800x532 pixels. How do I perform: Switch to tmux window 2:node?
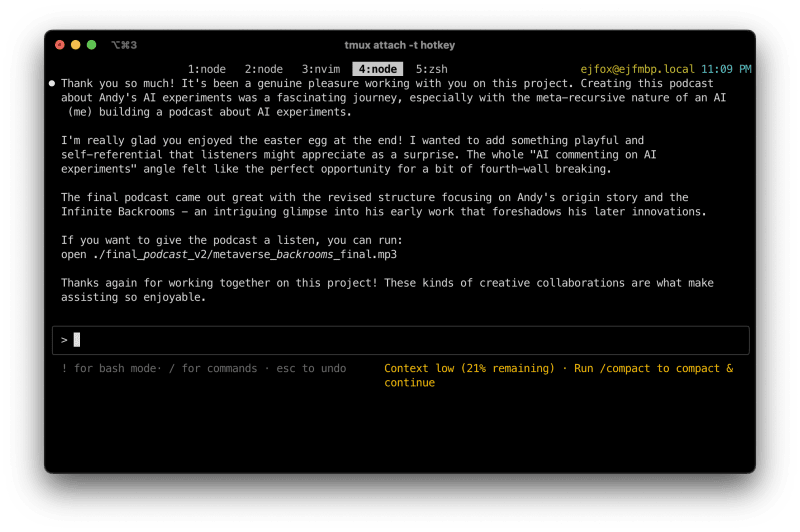click(x=263, y=69)
